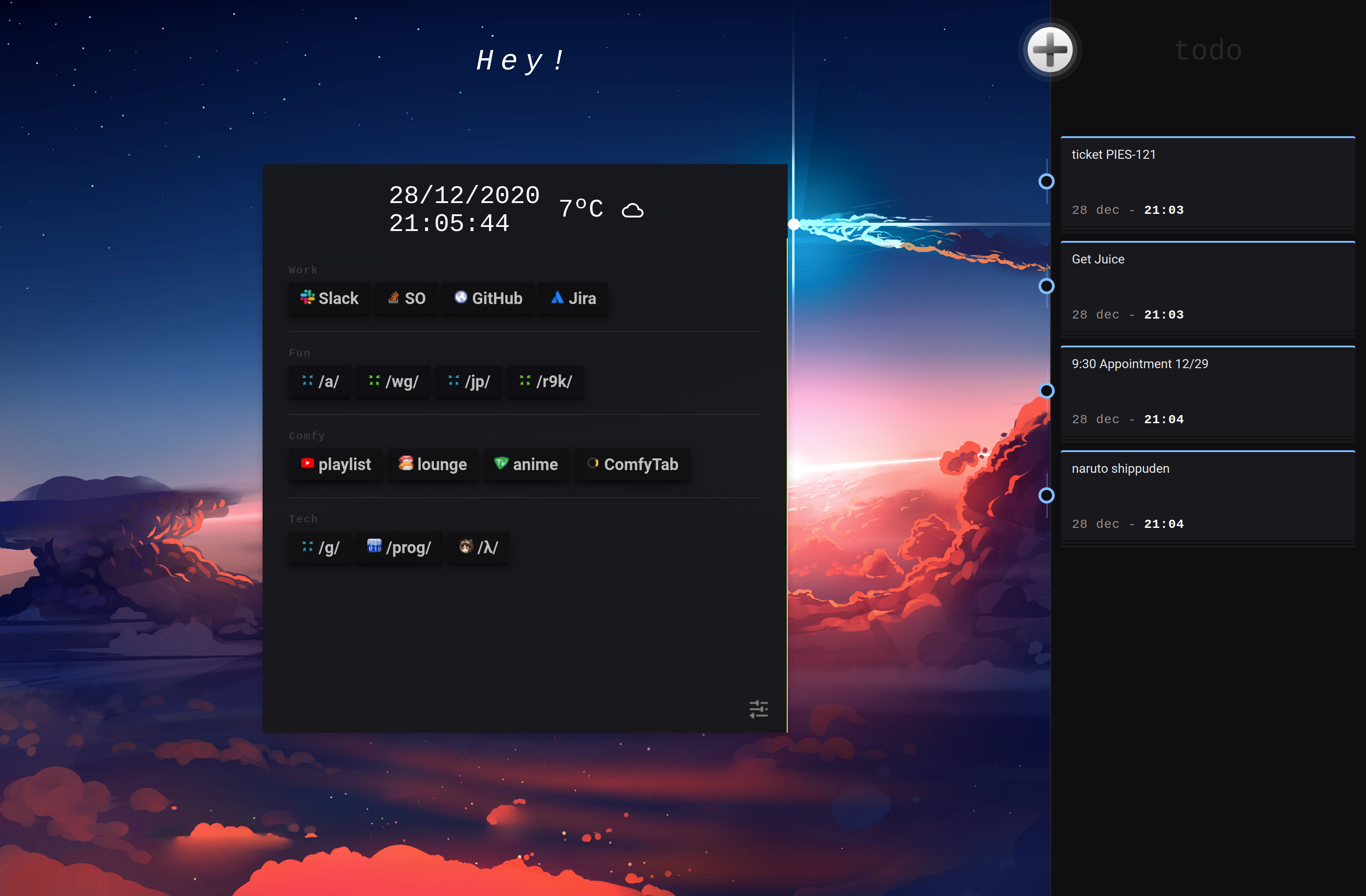Toggle the circle marker for ticket PIES-121
The height and width of the screenshot is (896, 1366).
[1046, 181]
